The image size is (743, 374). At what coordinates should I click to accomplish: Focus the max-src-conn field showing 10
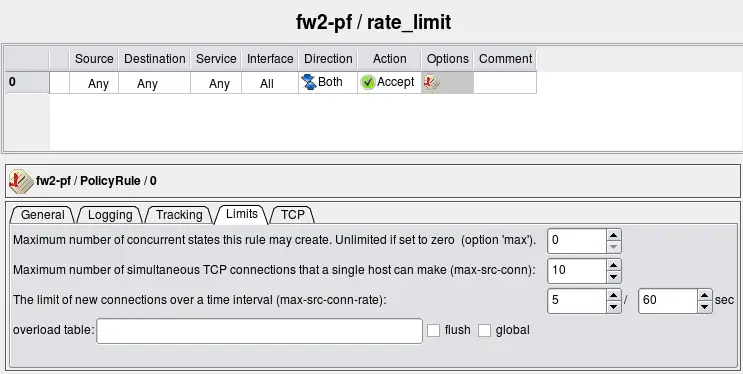pos(577,271)
